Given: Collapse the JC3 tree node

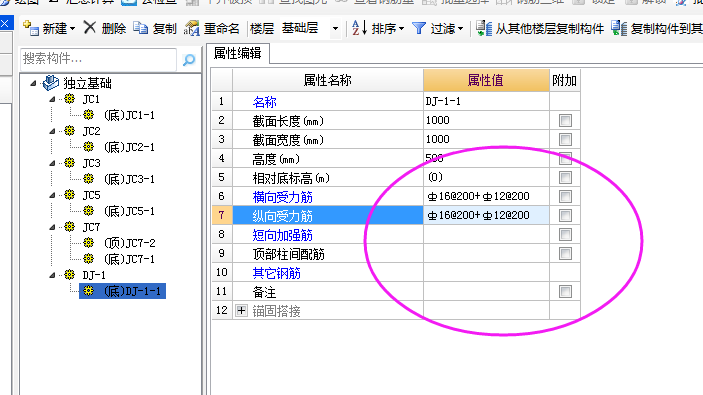Looking at the screenshot, I should 52,163.
